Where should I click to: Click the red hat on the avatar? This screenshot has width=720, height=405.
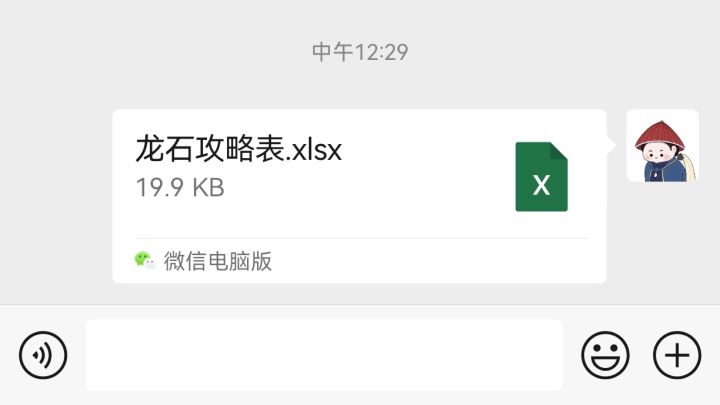[660, 135]
